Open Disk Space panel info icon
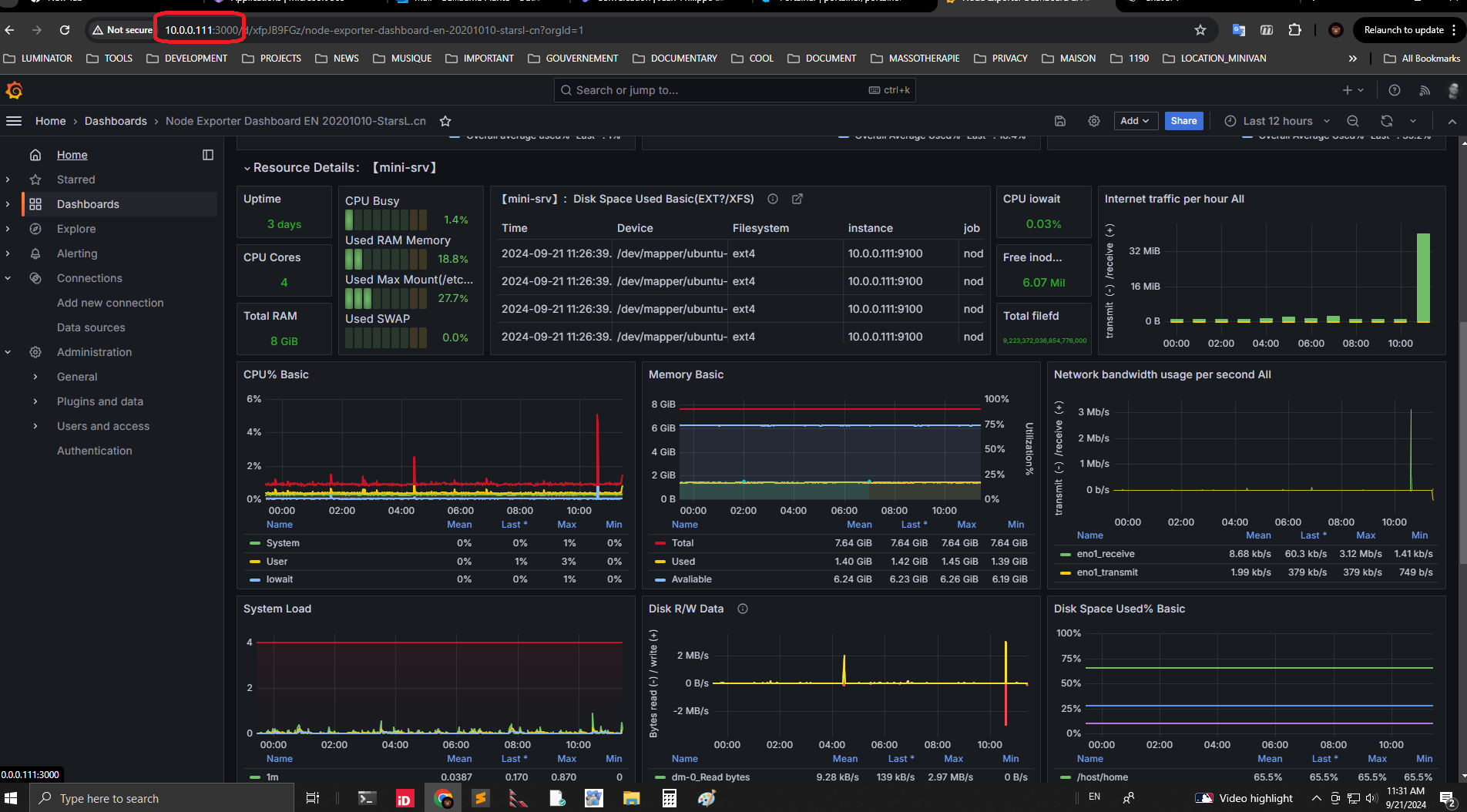The image size is (1467, 812). (773, 199)
